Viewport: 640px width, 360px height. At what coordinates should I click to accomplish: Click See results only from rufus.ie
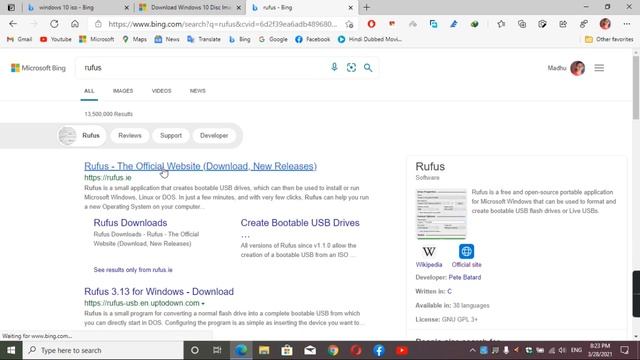[133, 270]
